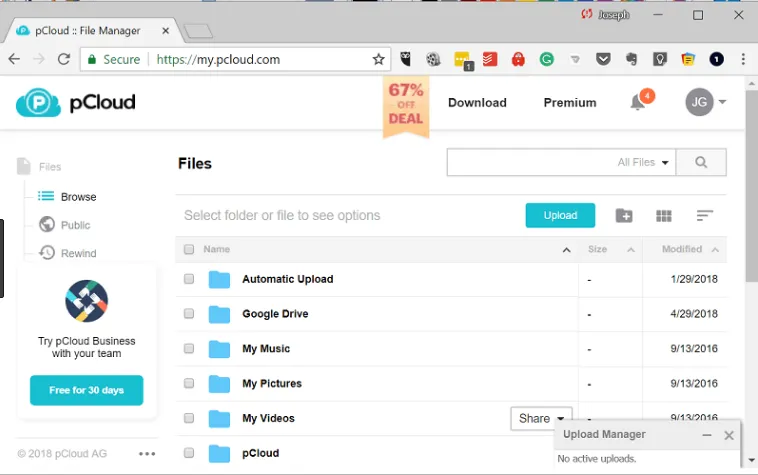Create a new folder using the folder-plus icon

pos(624,216)
